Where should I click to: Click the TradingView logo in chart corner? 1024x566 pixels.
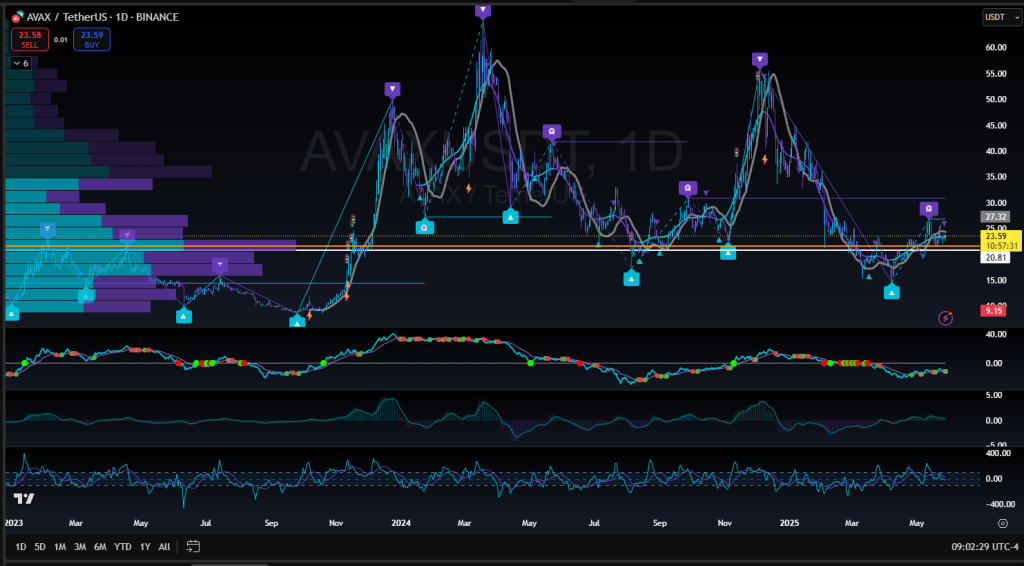[24, 499]
